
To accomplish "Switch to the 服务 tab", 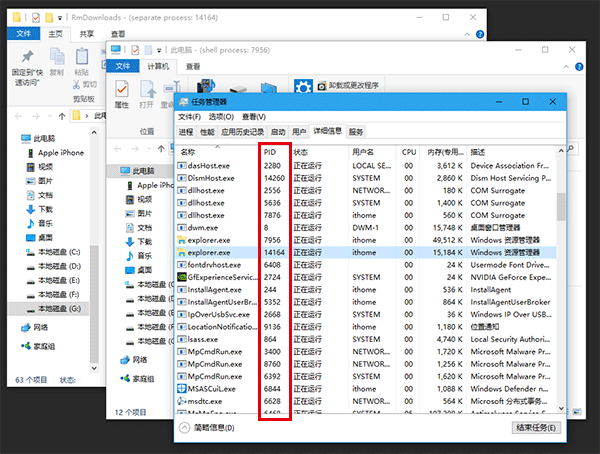I will pos(355,132).
